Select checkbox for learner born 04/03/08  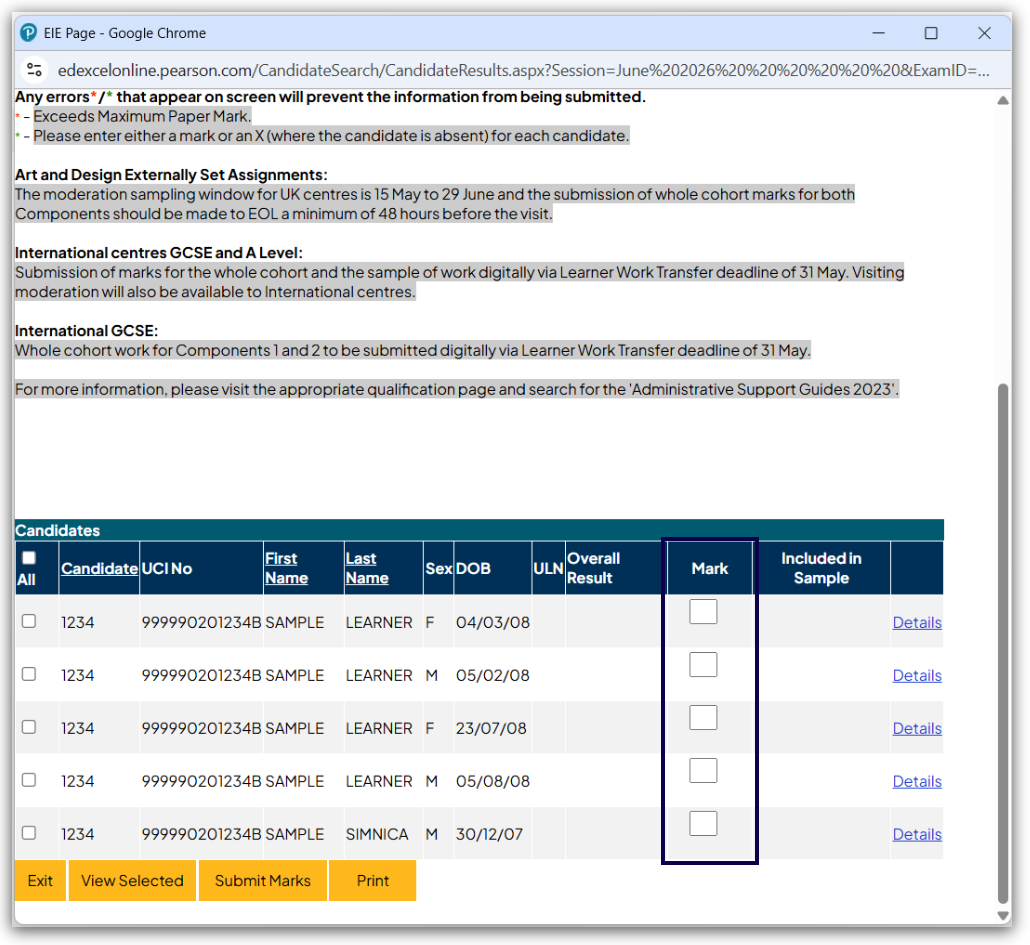(29, 621)
